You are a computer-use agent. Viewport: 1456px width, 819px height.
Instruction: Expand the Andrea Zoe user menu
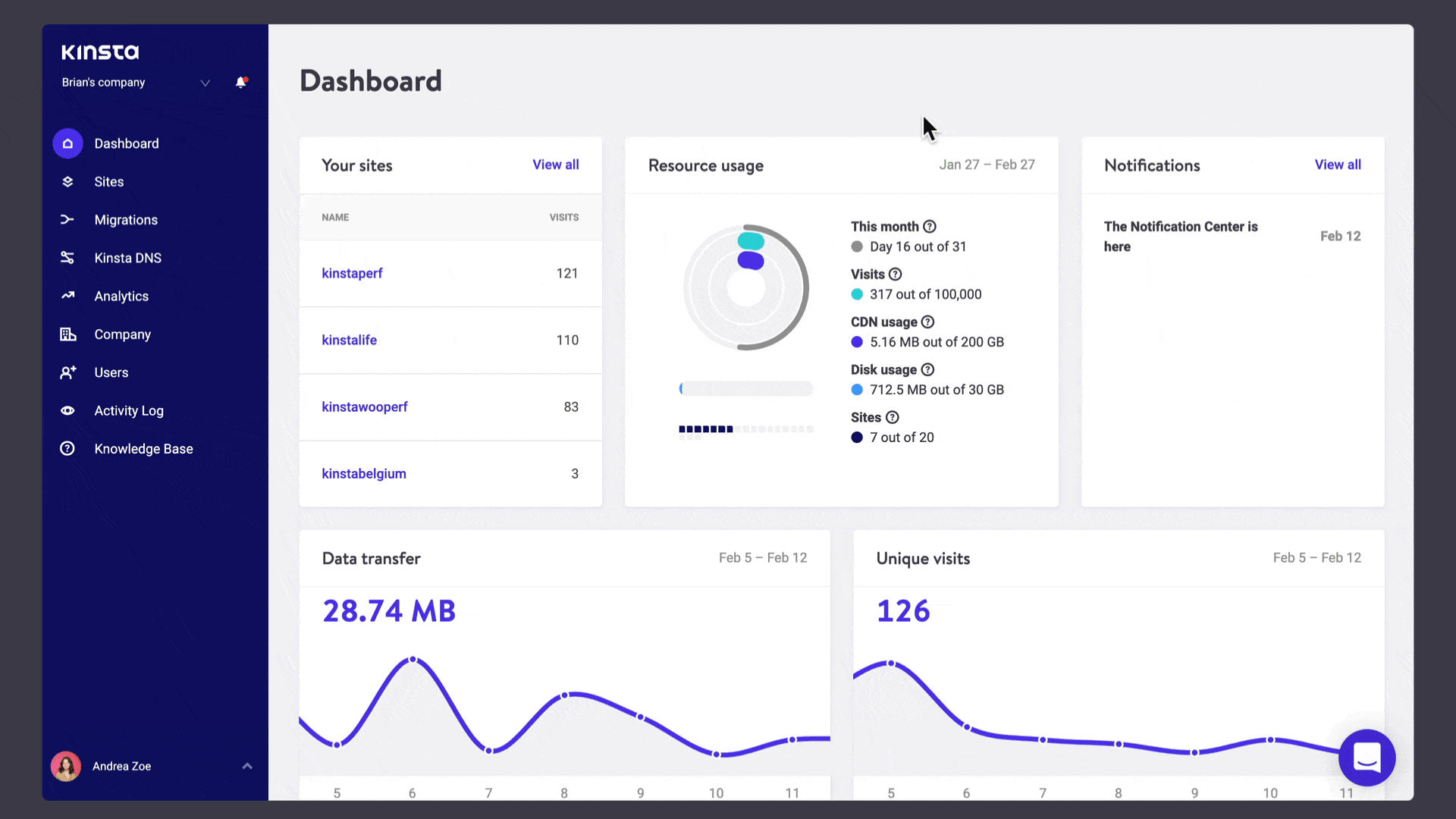pos(247,765)
